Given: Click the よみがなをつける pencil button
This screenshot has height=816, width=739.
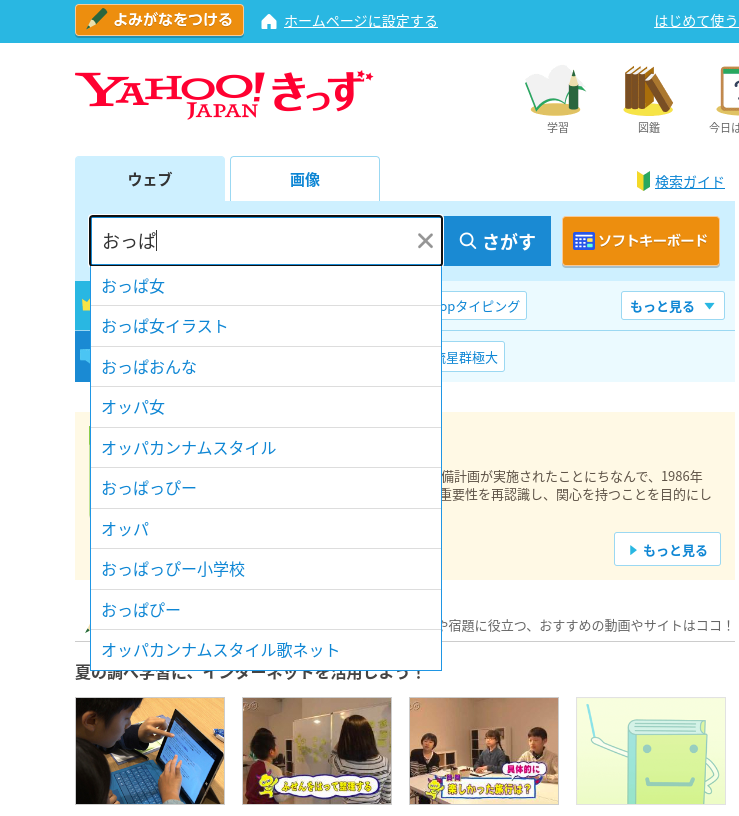Looking at the screenshot, I should 159,20.
